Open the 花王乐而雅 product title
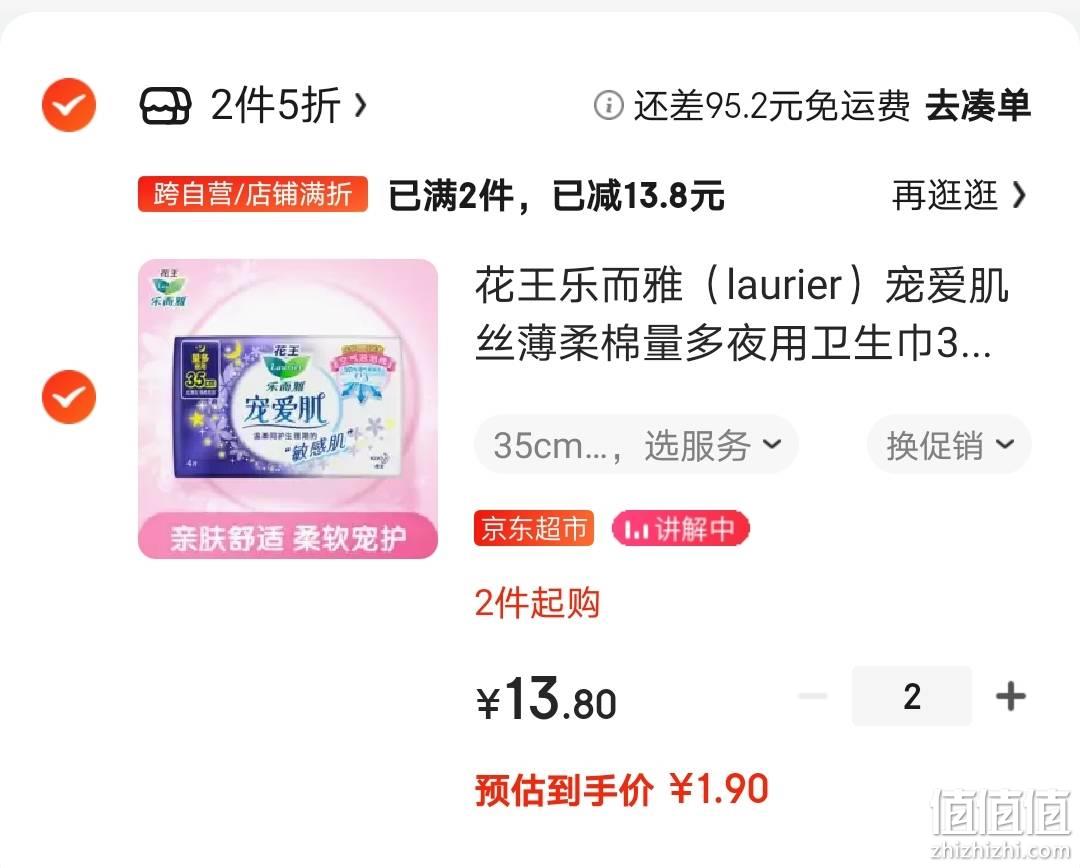The image size is (1080, 868). click(x=742, y=314)
